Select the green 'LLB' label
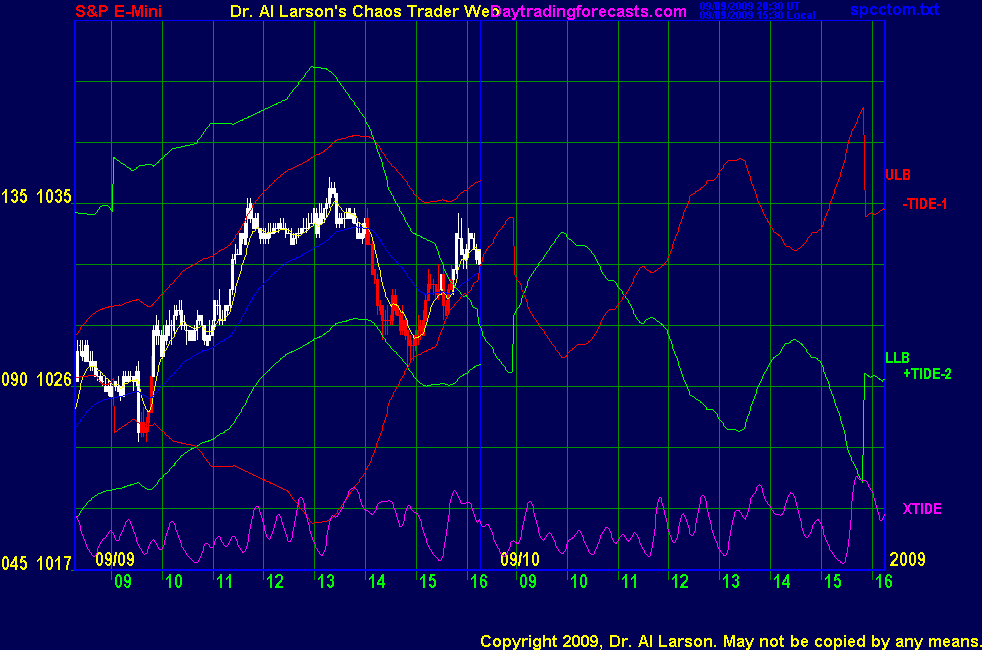This screenshot has width=982, height=650. 897,358
